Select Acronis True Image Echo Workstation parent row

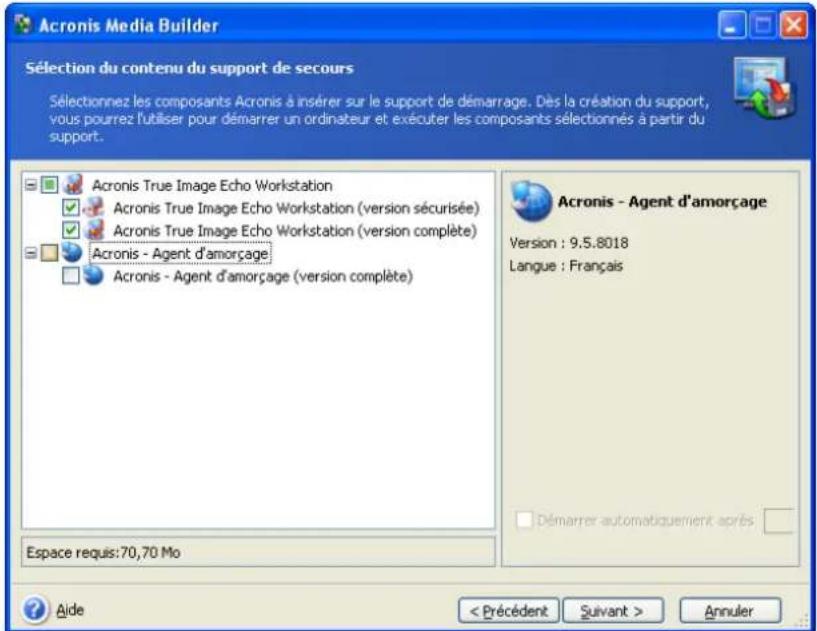212,185
